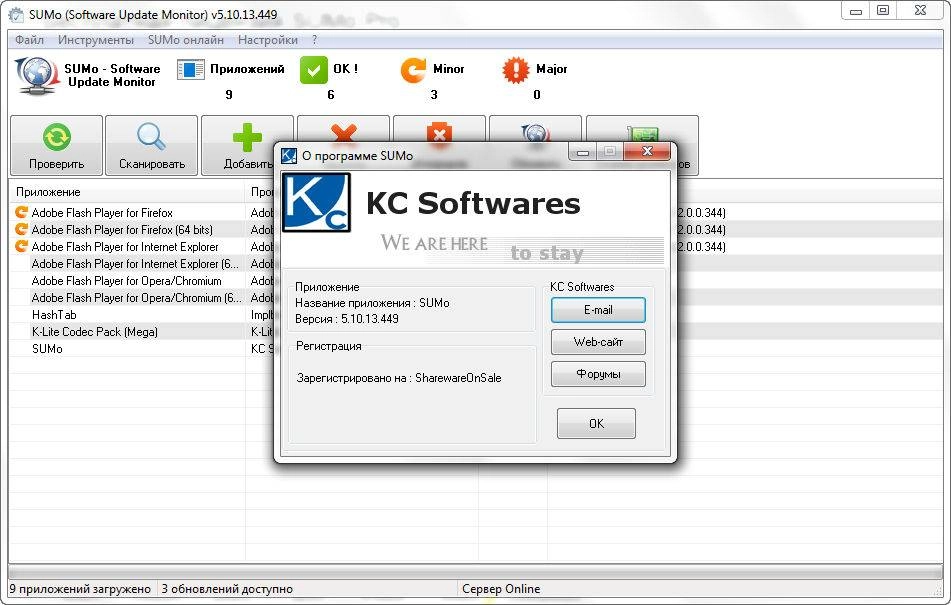Click the Проверить toolbar button
The width and height of the screenshot is (951, 605).
(x=56, y=145)
